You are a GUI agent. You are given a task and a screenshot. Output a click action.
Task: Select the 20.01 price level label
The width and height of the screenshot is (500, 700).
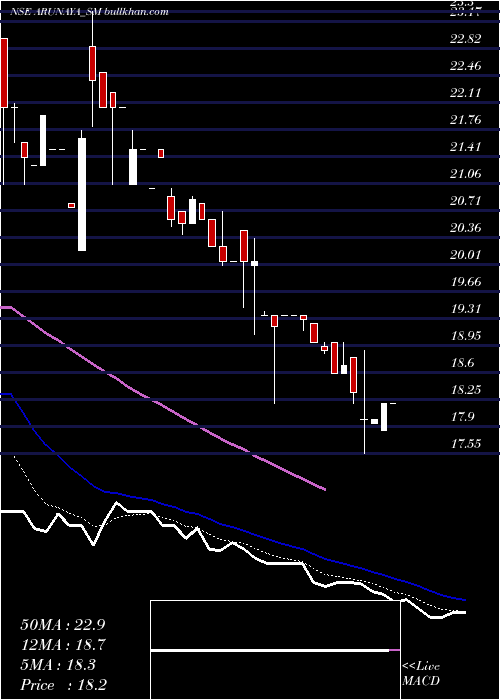(x=466, y=255)
